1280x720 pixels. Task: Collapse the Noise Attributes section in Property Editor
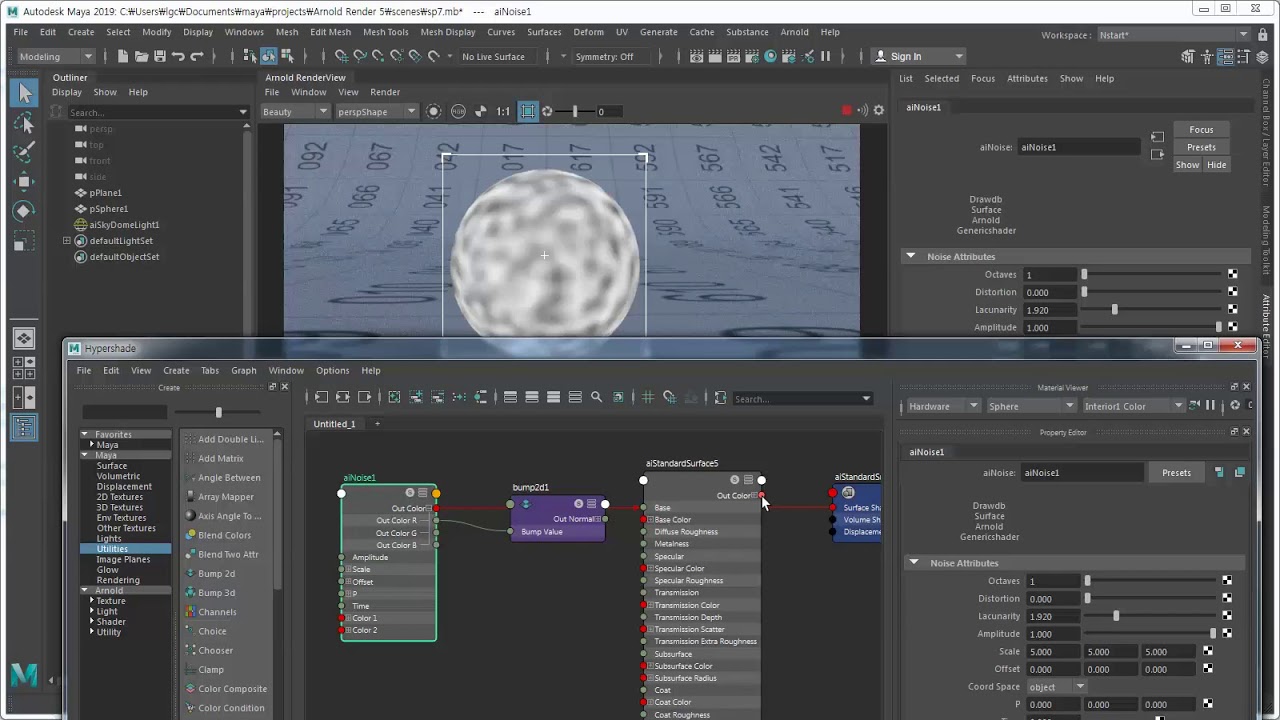(x=913, y=563)
